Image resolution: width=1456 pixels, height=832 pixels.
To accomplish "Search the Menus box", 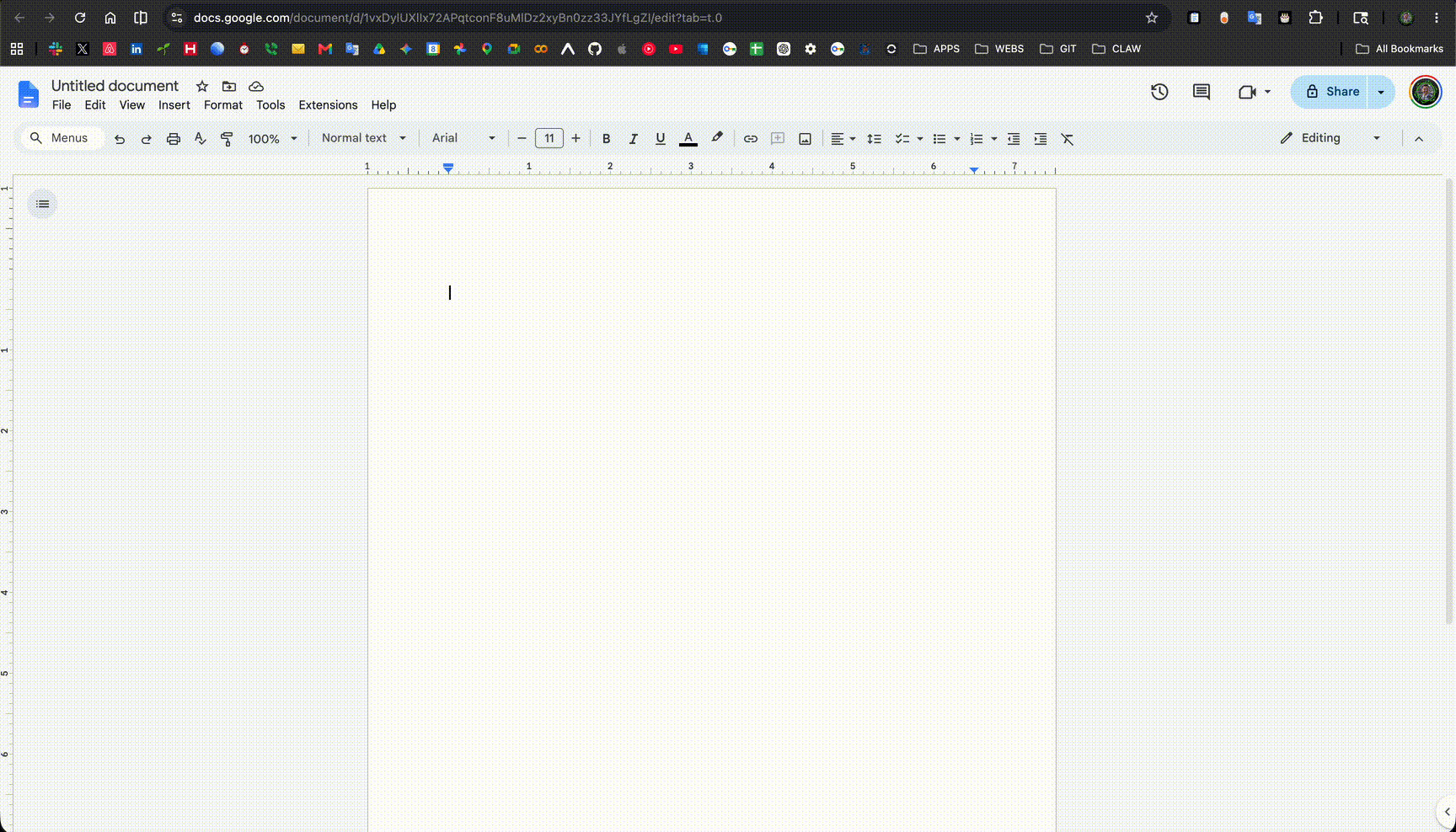I will pyautogui.click(x=61, y=138).
